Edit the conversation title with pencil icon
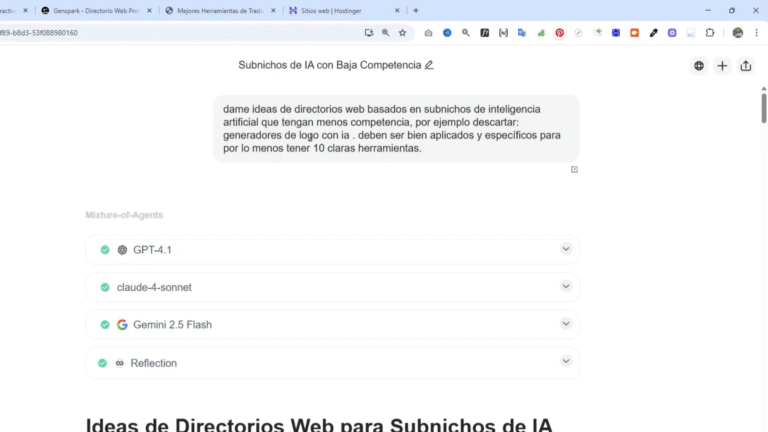 [x=429, y=65]
